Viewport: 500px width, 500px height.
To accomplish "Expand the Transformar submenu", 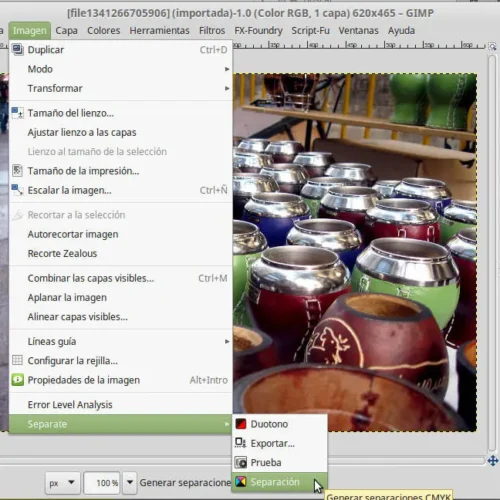I will pos(120,88).
